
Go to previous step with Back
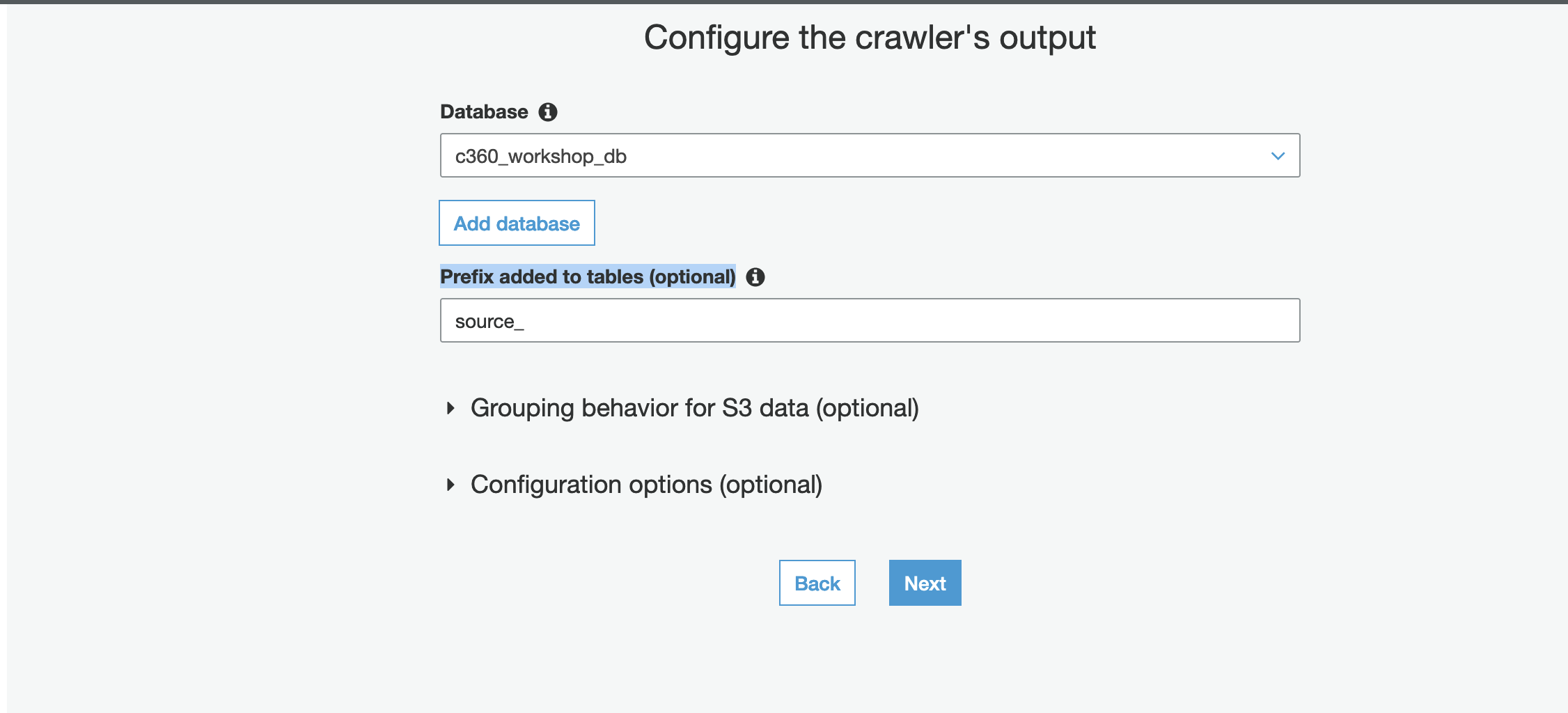coord(817,583)
